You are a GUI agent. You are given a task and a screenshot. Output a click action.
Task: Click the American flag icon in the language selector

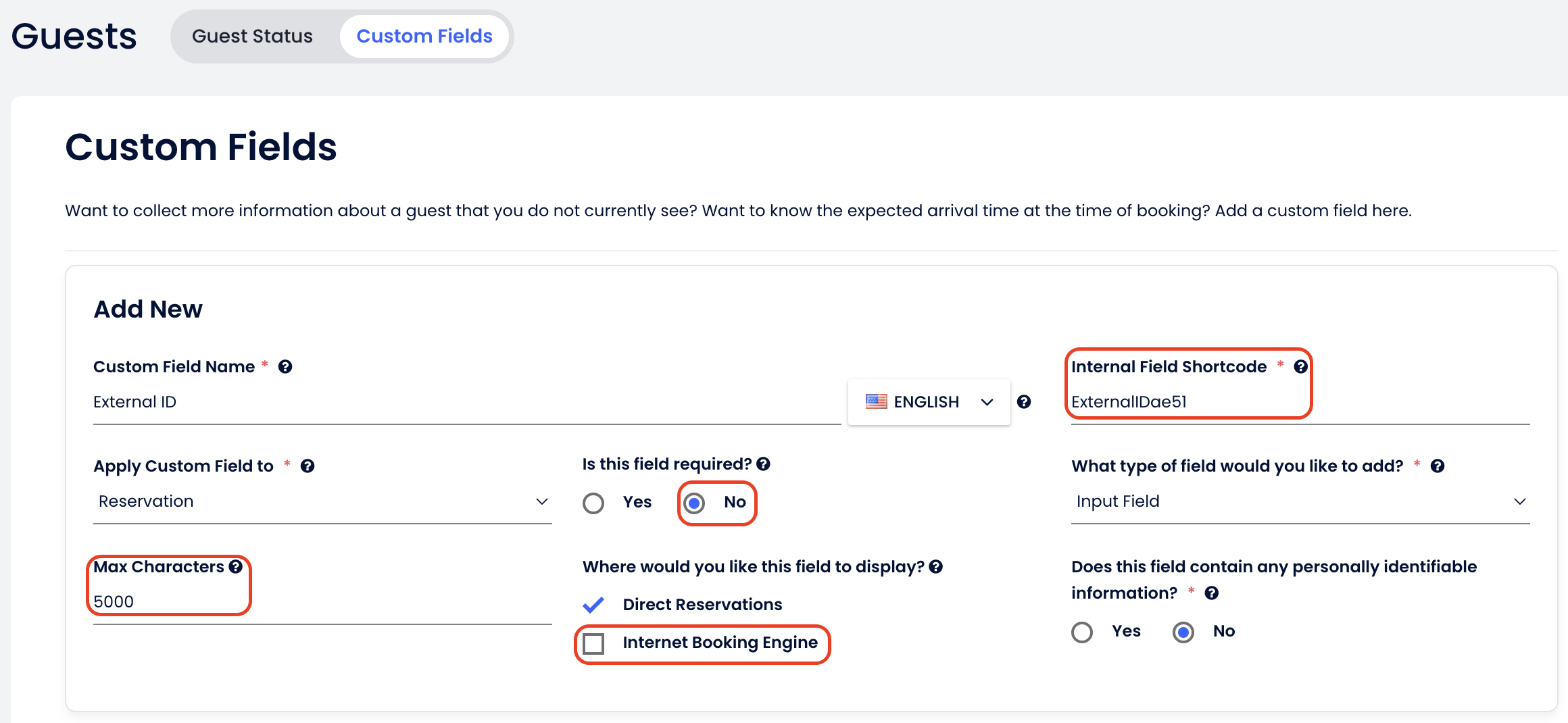(x=876, y=401)
